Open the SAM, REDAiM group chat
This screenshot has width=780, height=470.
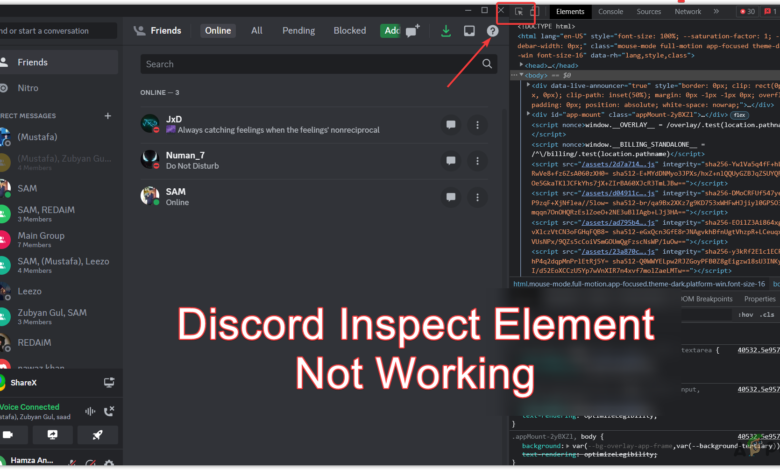pyautogui.click(x=59, y=214)
